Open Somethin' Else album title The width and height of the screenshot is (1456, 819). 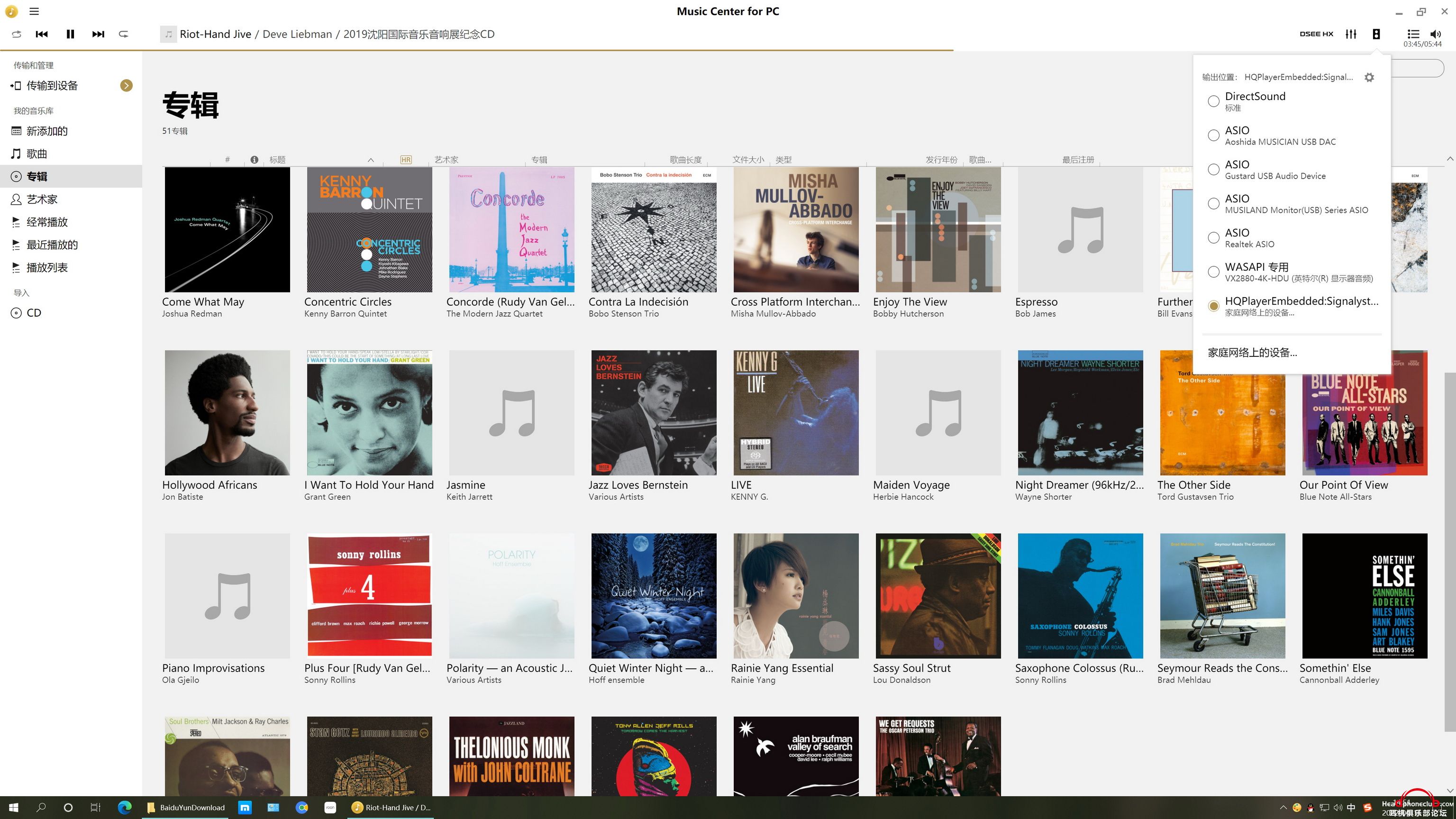click(x=1335, y=668)
